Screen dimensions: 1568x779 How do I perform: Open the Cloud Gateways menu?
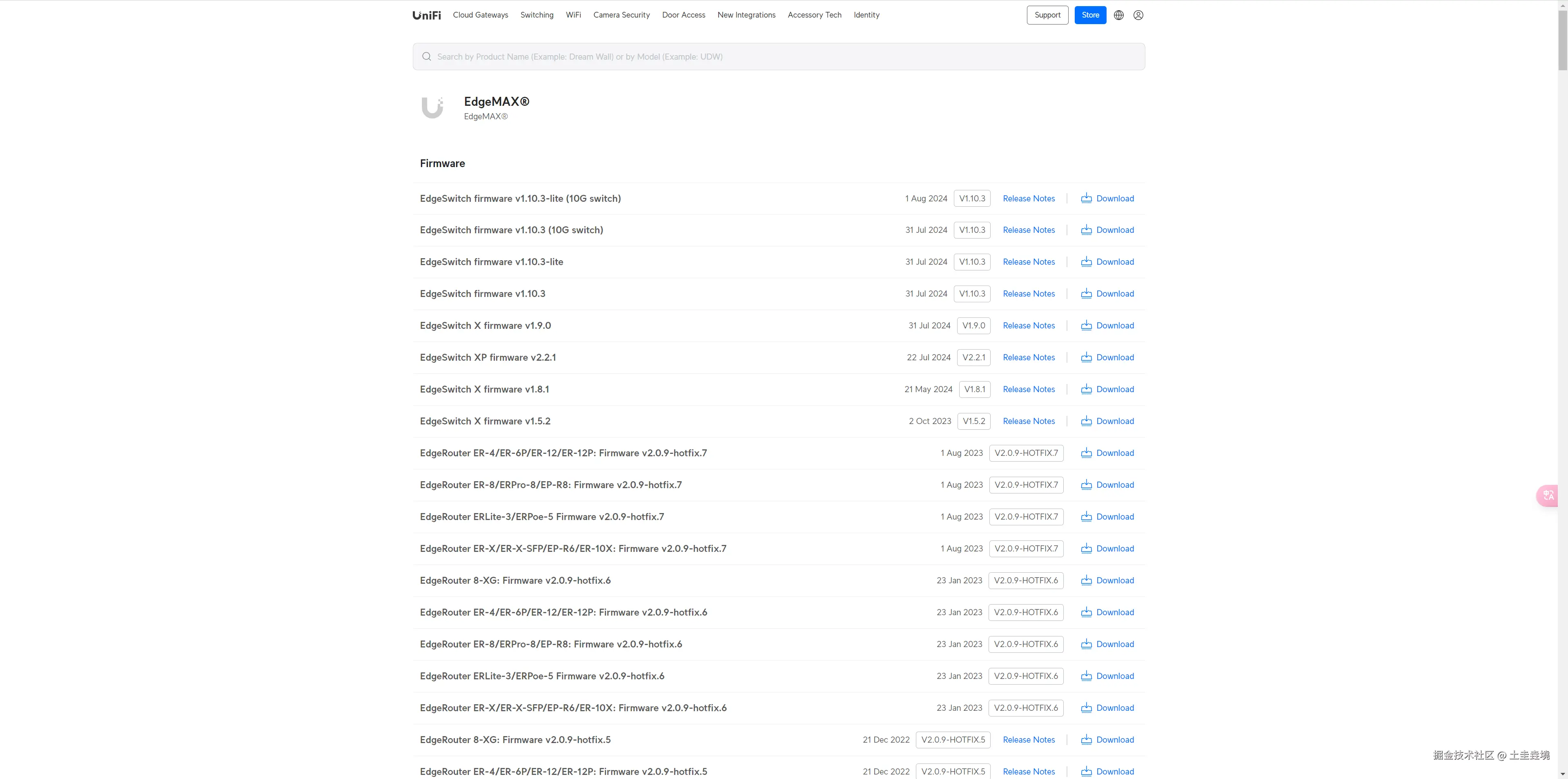480,15
